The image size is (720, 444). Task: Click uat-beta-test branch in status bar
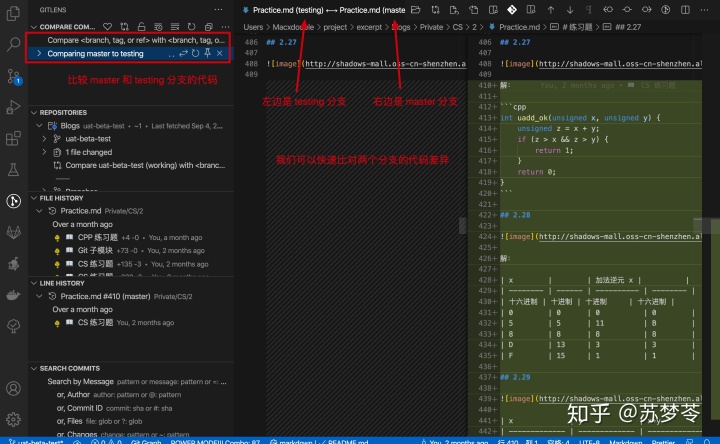36,441
